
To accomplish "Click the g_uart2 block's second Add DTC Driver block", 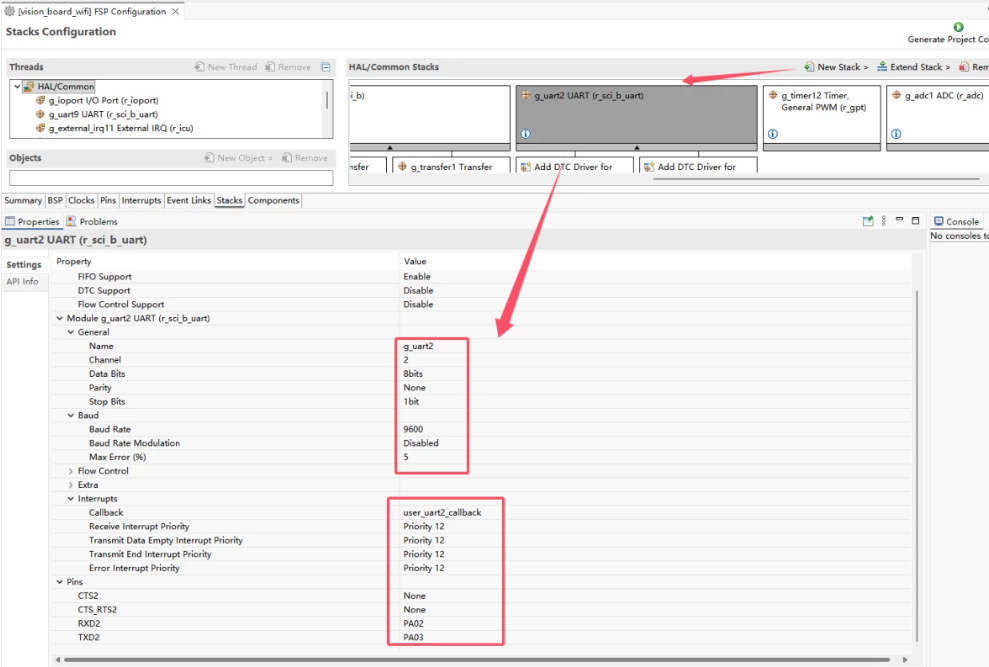I will click(x=698, y=166).
